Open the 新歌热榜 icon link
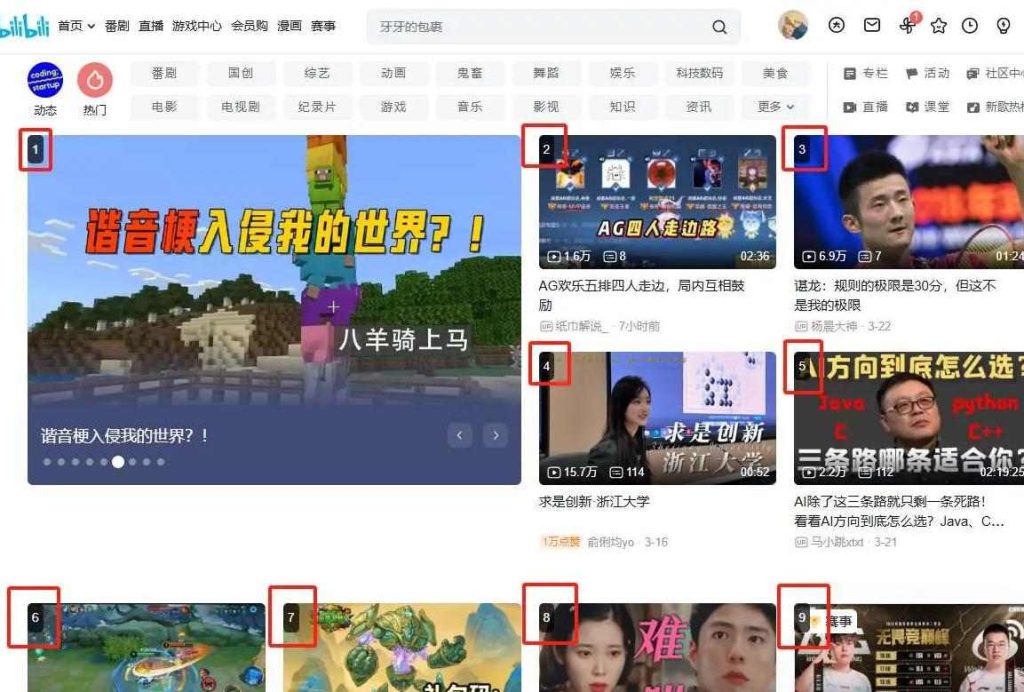This screenshot has height=692, width=1024. pos(995,106)
